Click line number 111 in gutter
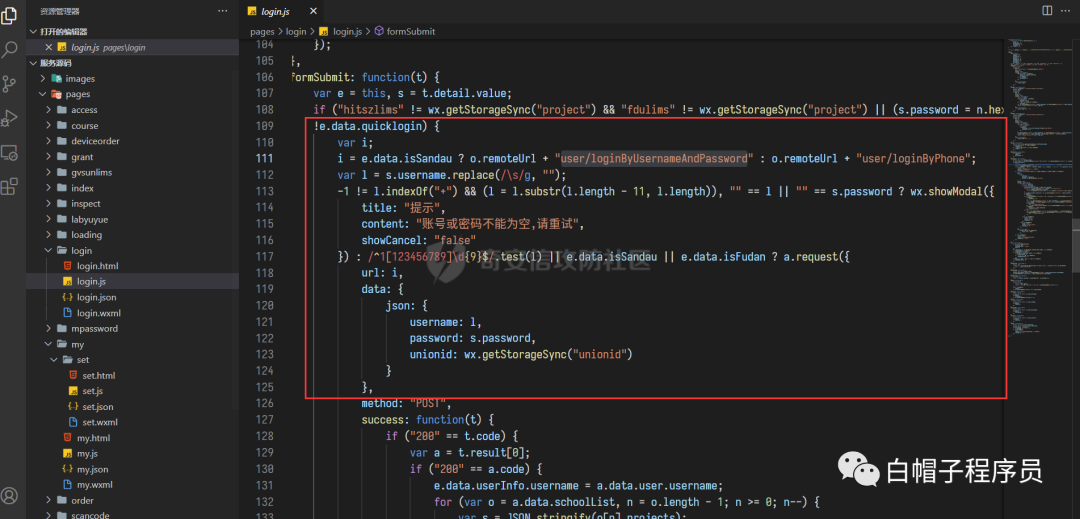 click(264, 158)
